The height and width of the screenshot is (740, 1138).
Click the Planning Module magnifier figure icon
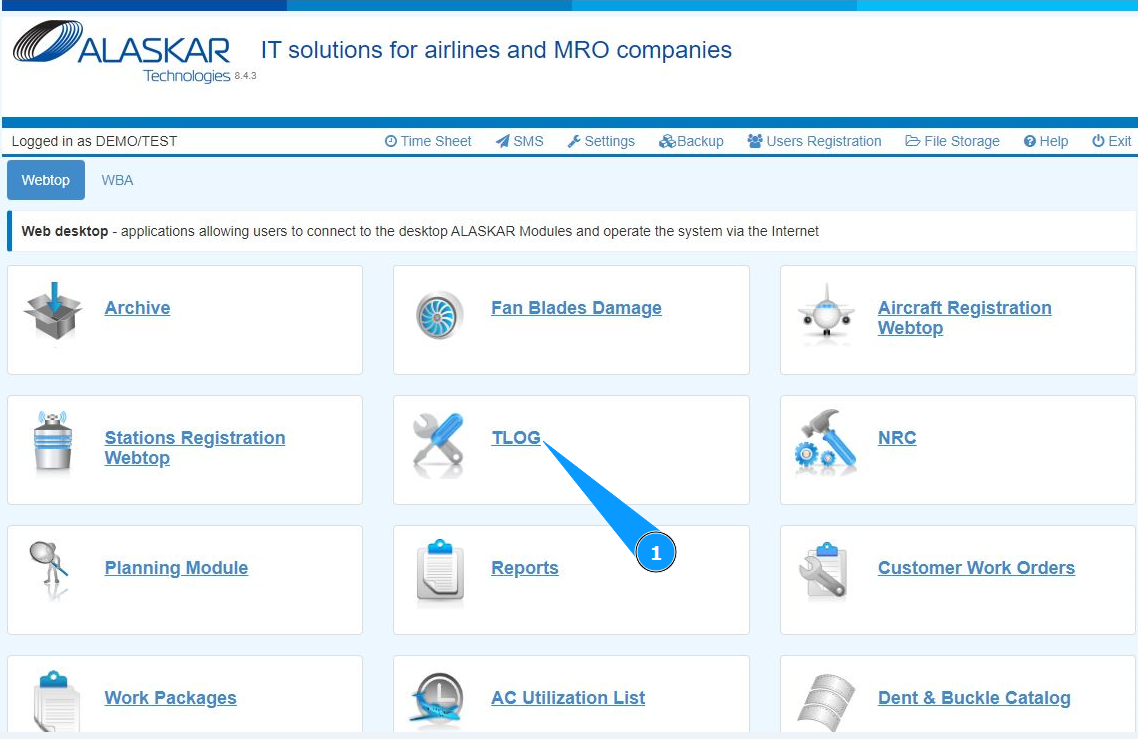[49, 570]
